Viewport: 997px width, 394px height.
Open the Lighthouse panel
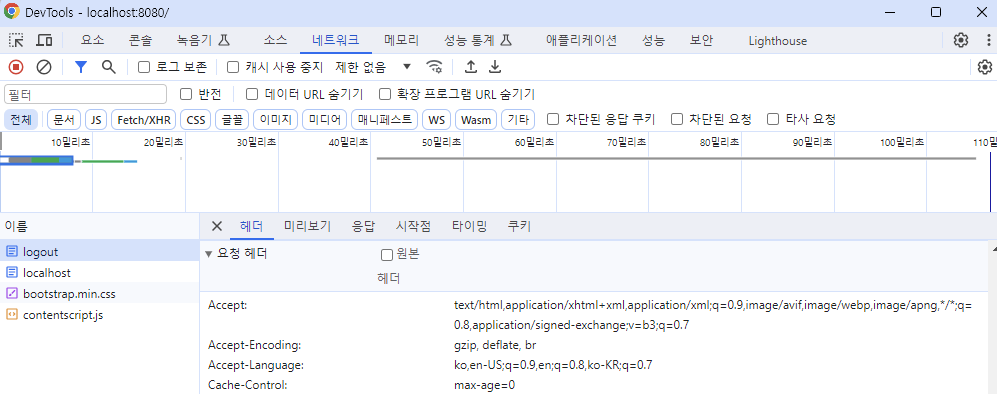point(778,41)
